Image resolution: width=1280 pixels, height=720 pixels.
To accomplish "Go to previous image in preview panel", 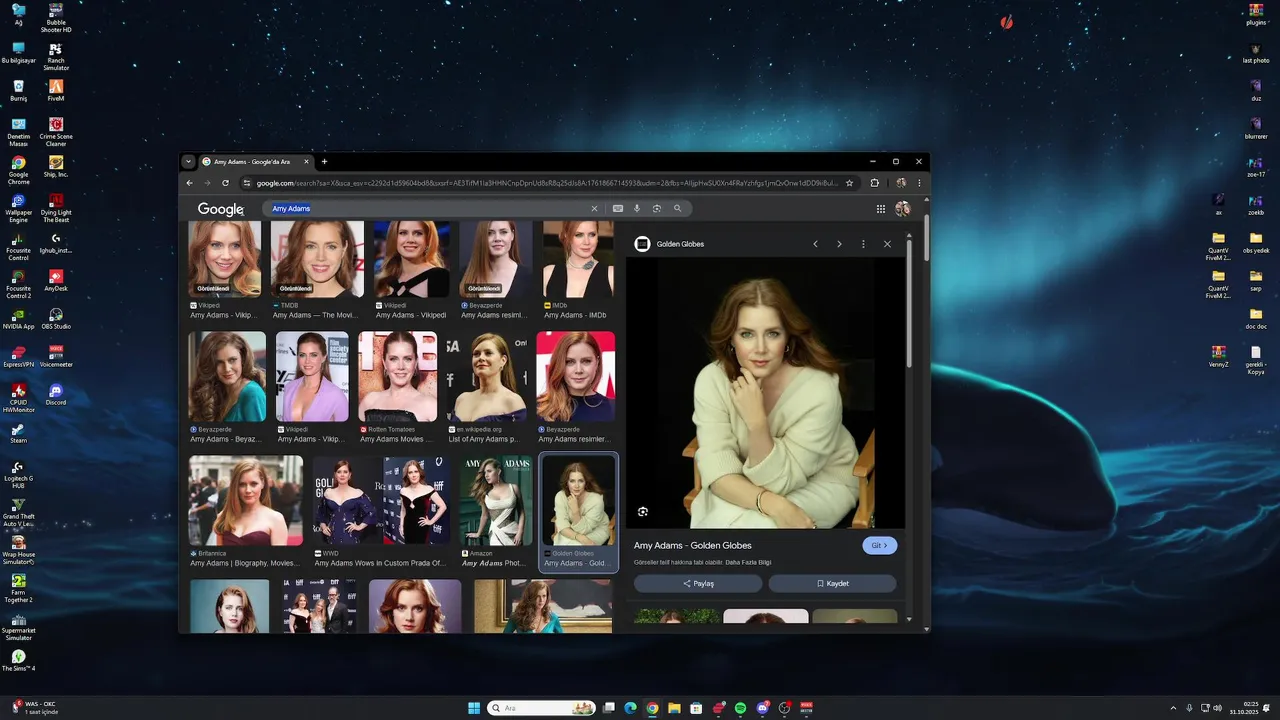I will click(x=816, y=244).
